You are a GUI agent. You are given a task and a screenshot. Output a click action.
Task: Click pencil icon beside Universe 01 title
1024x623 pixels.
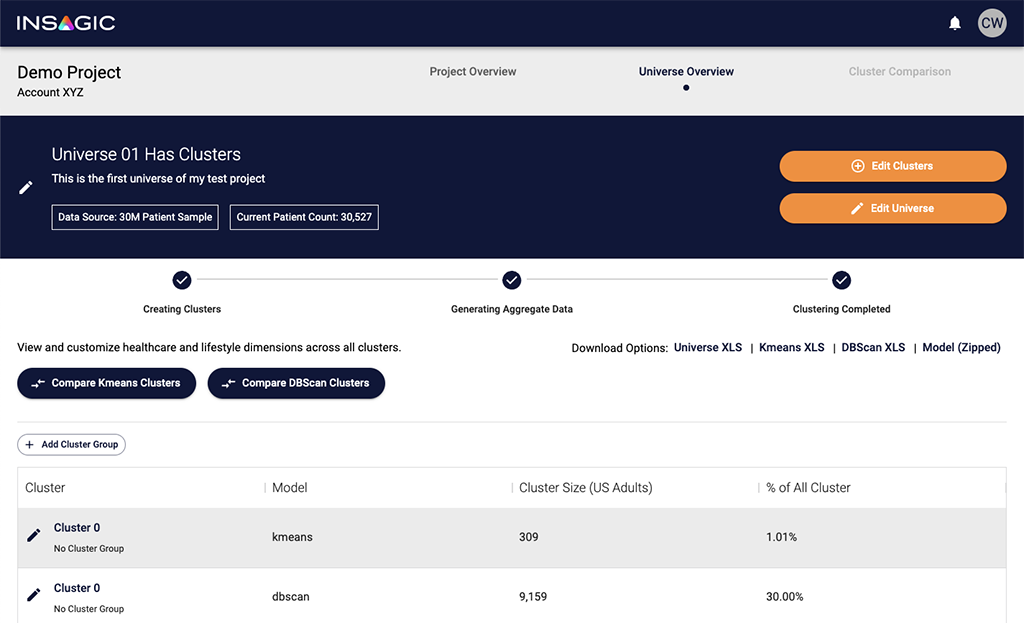tap(27, 188)
